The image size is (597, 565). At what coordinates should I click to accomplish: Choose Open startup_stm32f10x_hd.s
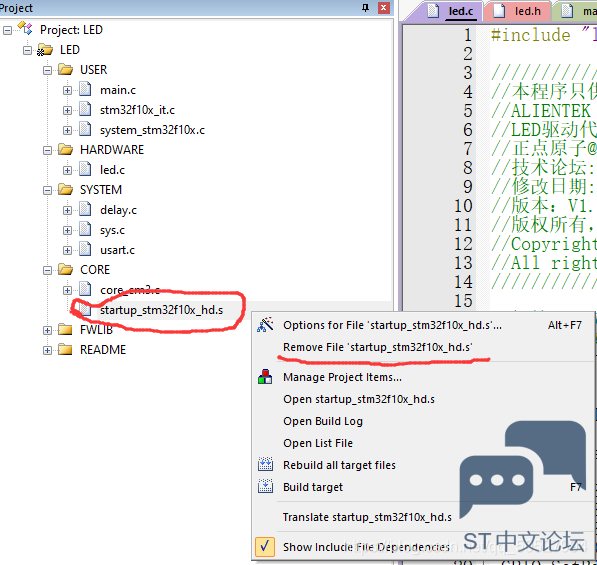point(423,399)
